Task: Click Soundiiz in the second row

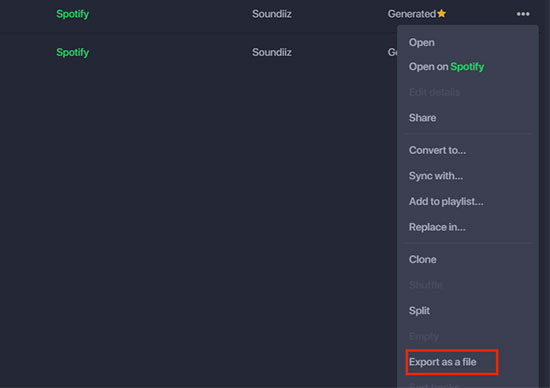Action: 271,52
